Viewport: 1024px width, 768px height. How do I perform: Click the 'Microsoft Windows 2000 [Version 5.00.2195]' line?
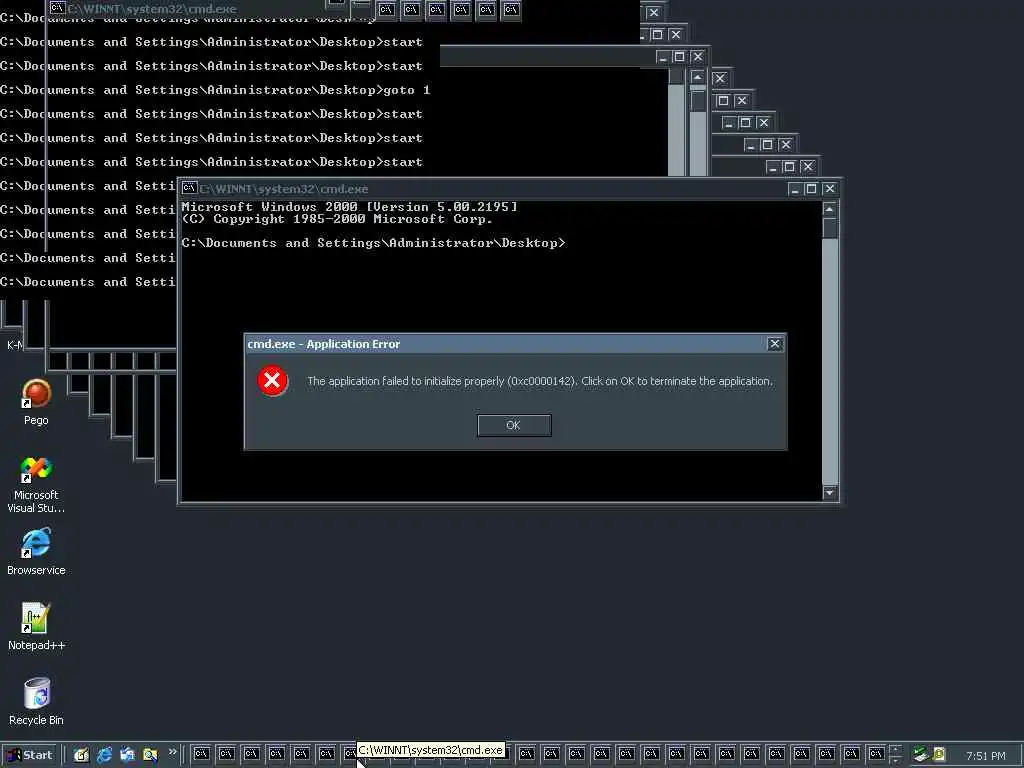point(349,206)
